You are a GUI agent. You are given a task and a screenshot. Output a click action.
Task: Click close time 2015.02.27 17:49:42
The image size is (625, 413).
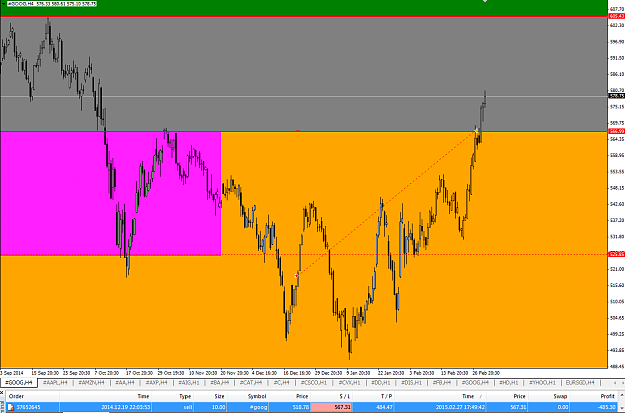coord(460,407)
